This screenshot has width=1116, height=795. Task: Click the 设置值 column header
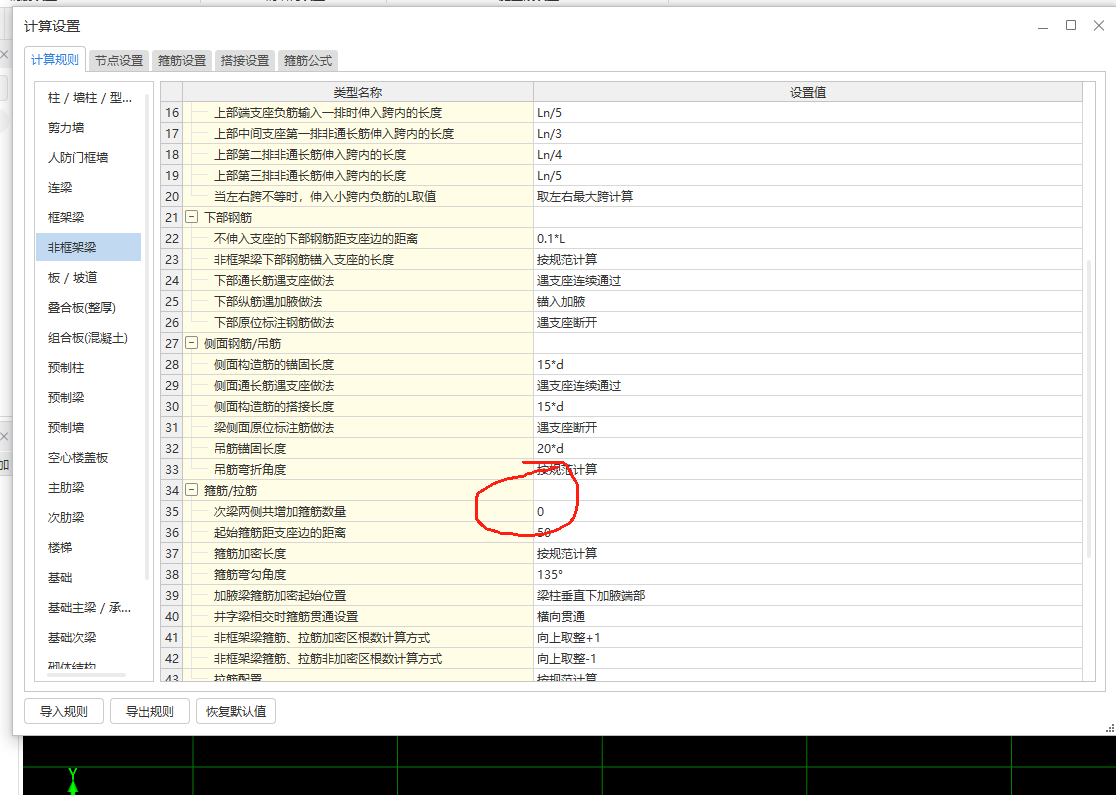coord(808,92)
